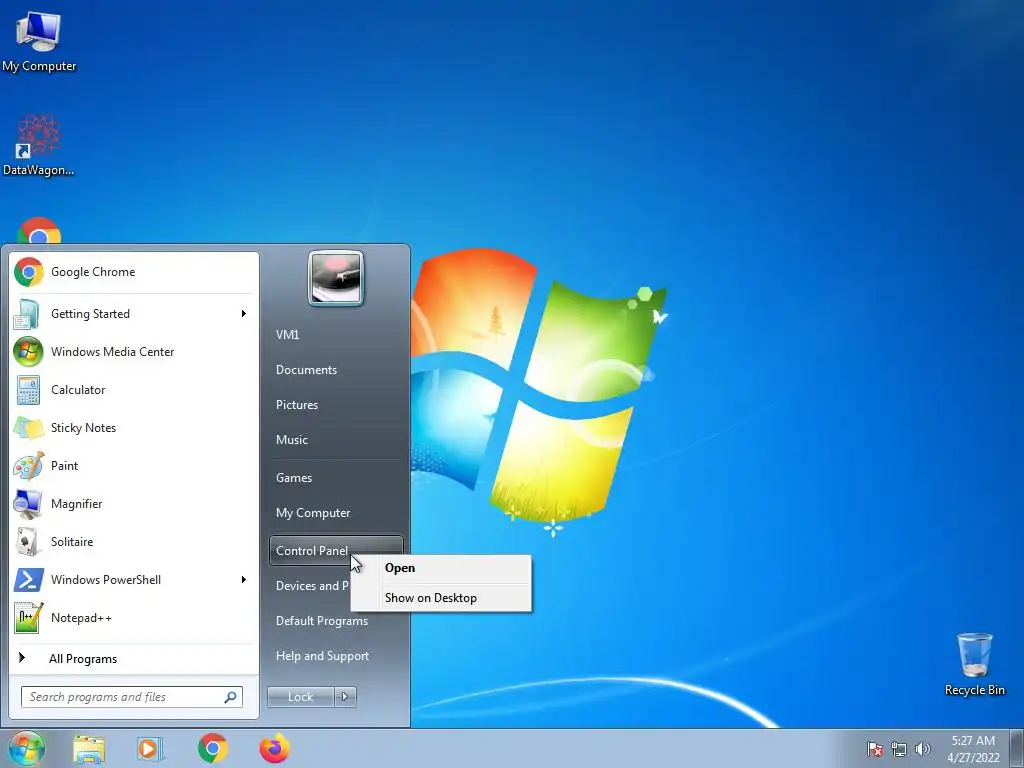Viewport: 1024px width, 768px height.
Task: Click the Lock button
Action: [300, 697]
